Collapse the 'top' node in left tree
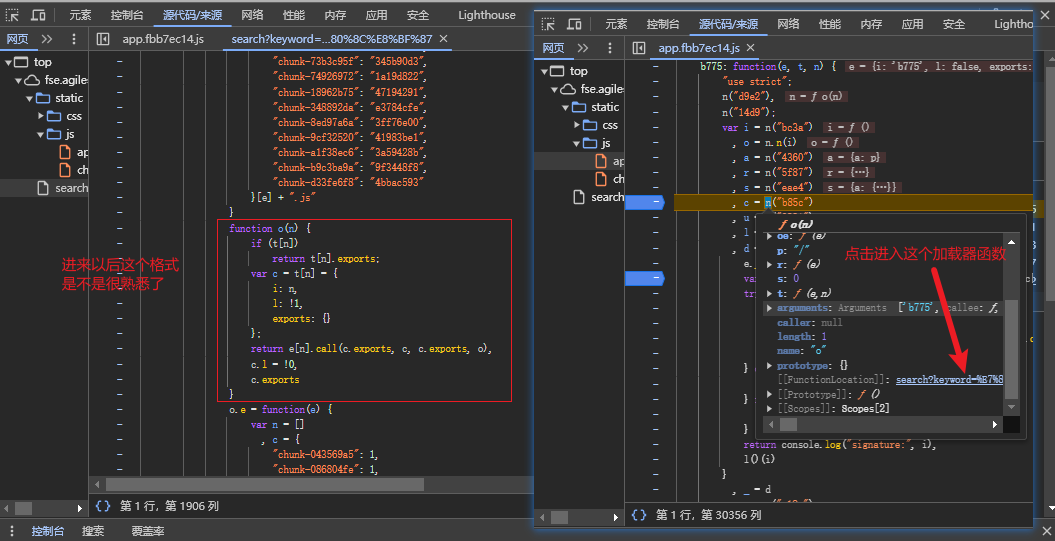Viewport: 1055px width, 541px height. (8, 62)
